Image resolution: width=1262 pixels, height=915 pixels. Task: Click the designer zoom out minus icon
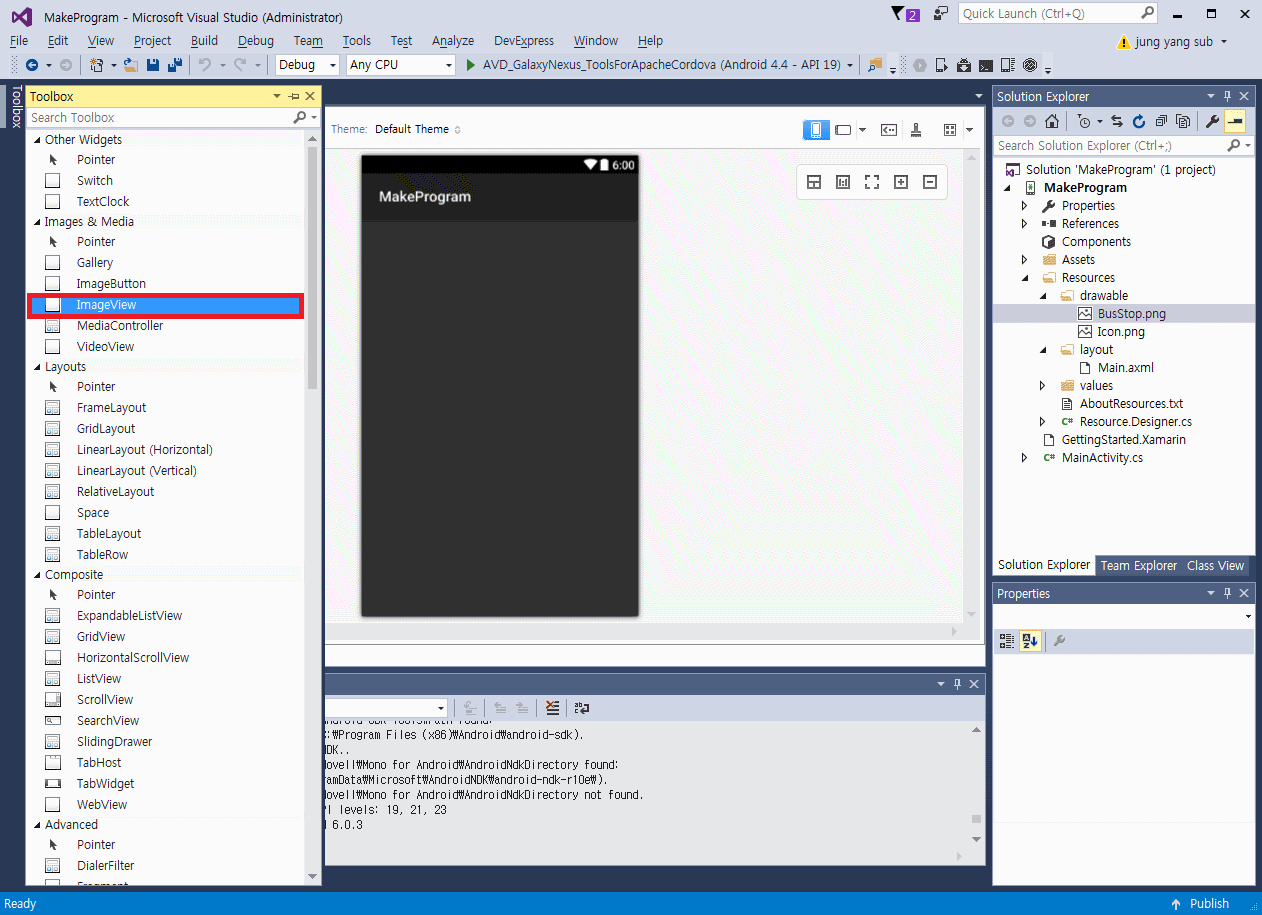(x=929, y=182)
